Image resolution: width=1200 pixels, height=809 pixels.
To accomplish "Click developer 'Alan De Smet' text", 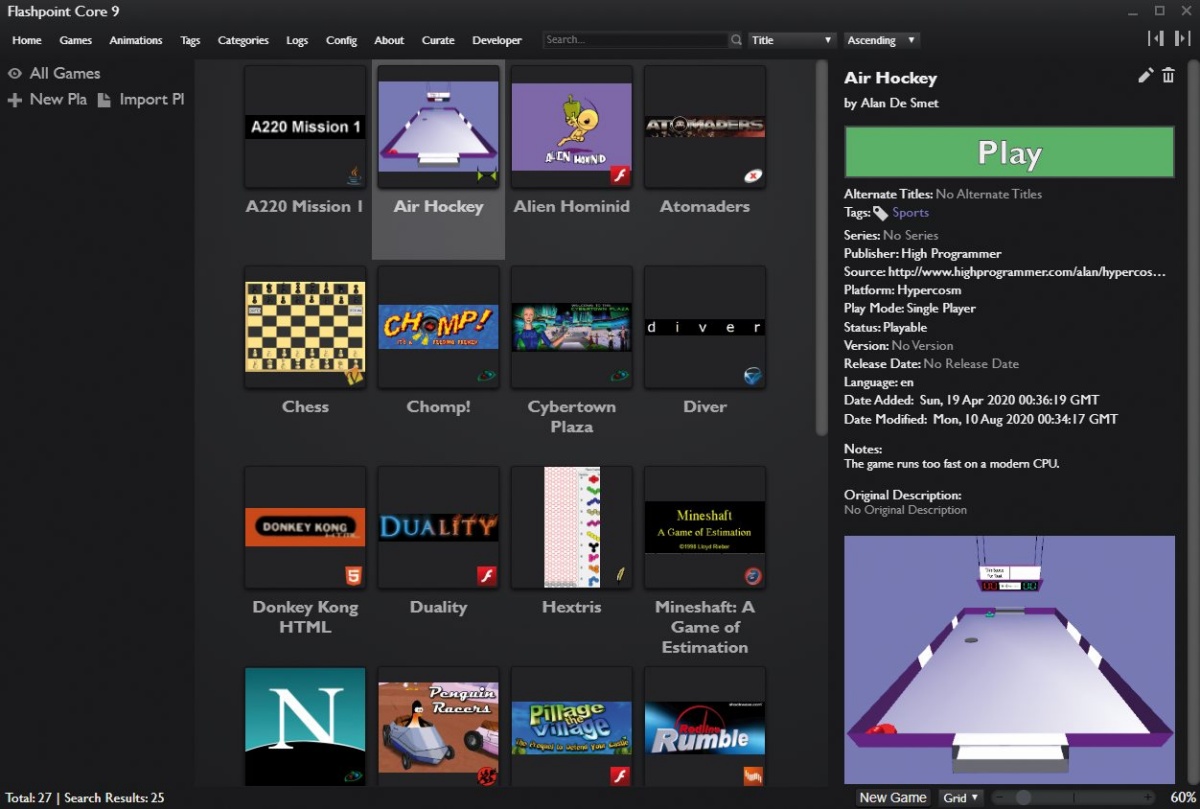I will (899, 103).
